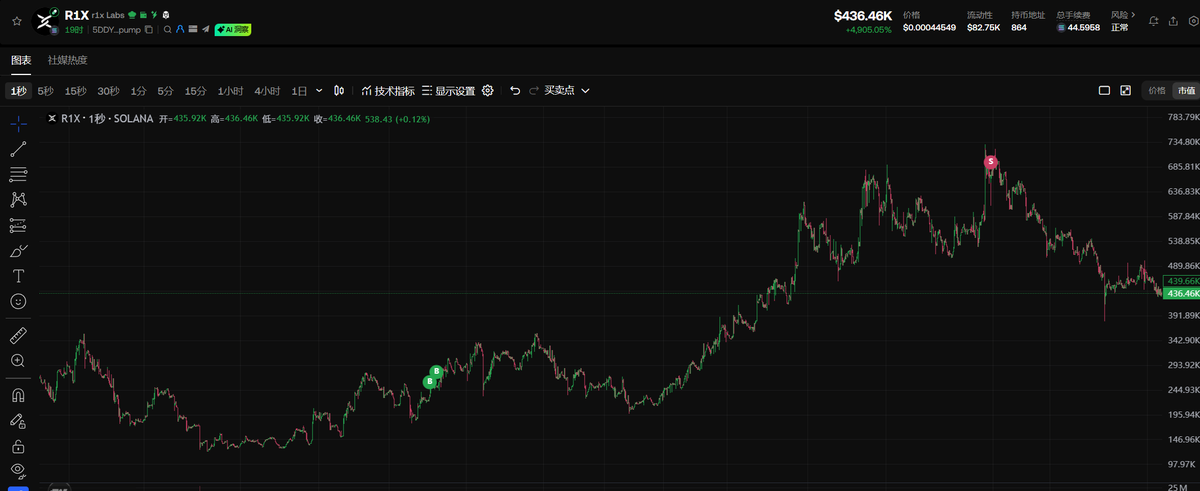Viewport: 1200px width, 491px height.
Task: Select the 1小时 timeframe
Action: coord(230,91)
